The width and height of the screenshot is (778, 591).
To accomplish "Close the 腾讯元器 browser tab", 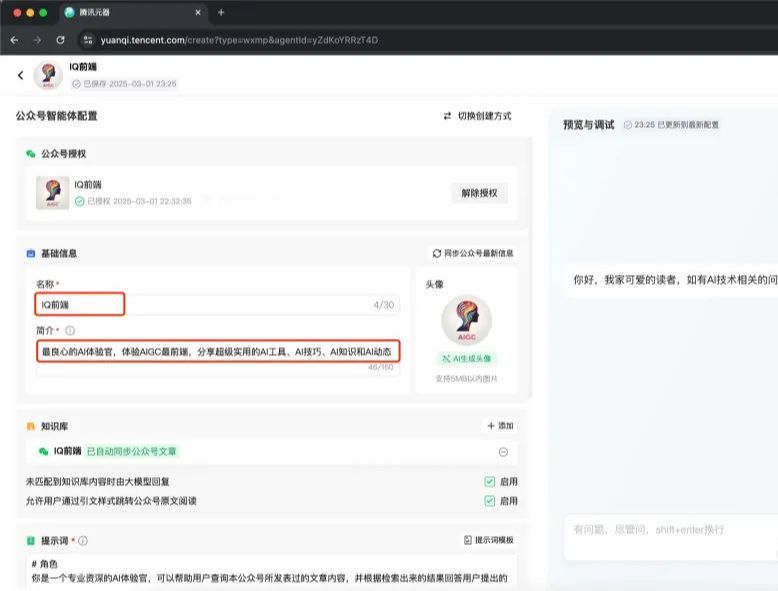I will click(x=198, y=12).
